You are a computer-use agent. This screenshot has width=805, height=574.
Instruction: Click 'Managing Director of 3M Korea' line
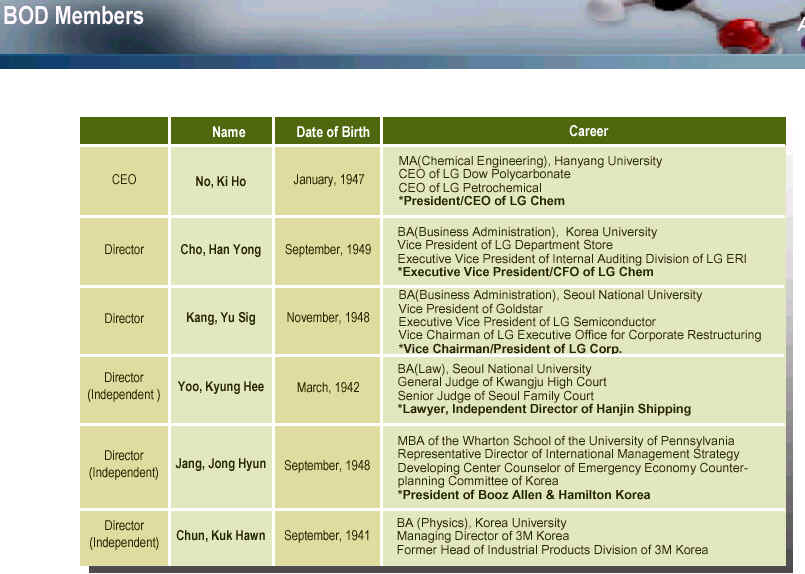pos(483,536)
